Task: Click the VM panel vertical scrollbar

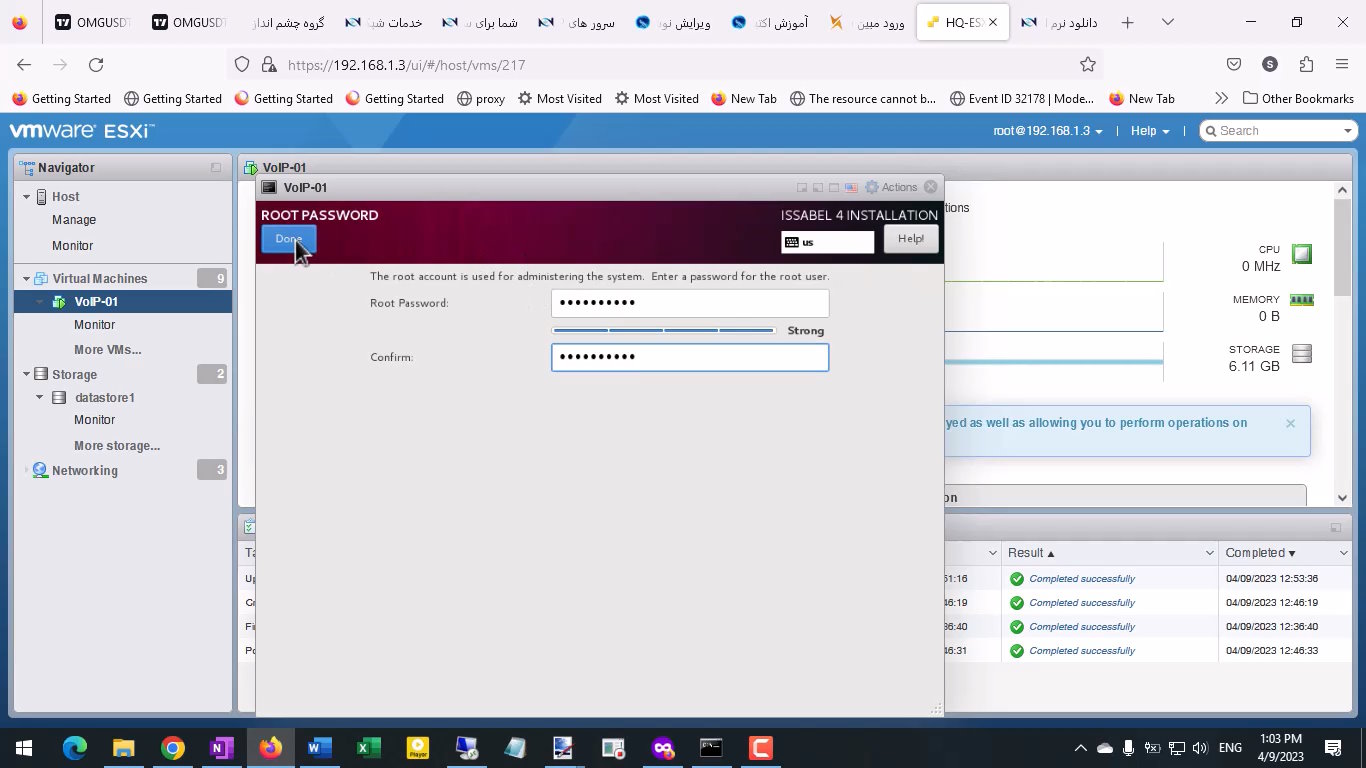Action: click(1343, 343)
